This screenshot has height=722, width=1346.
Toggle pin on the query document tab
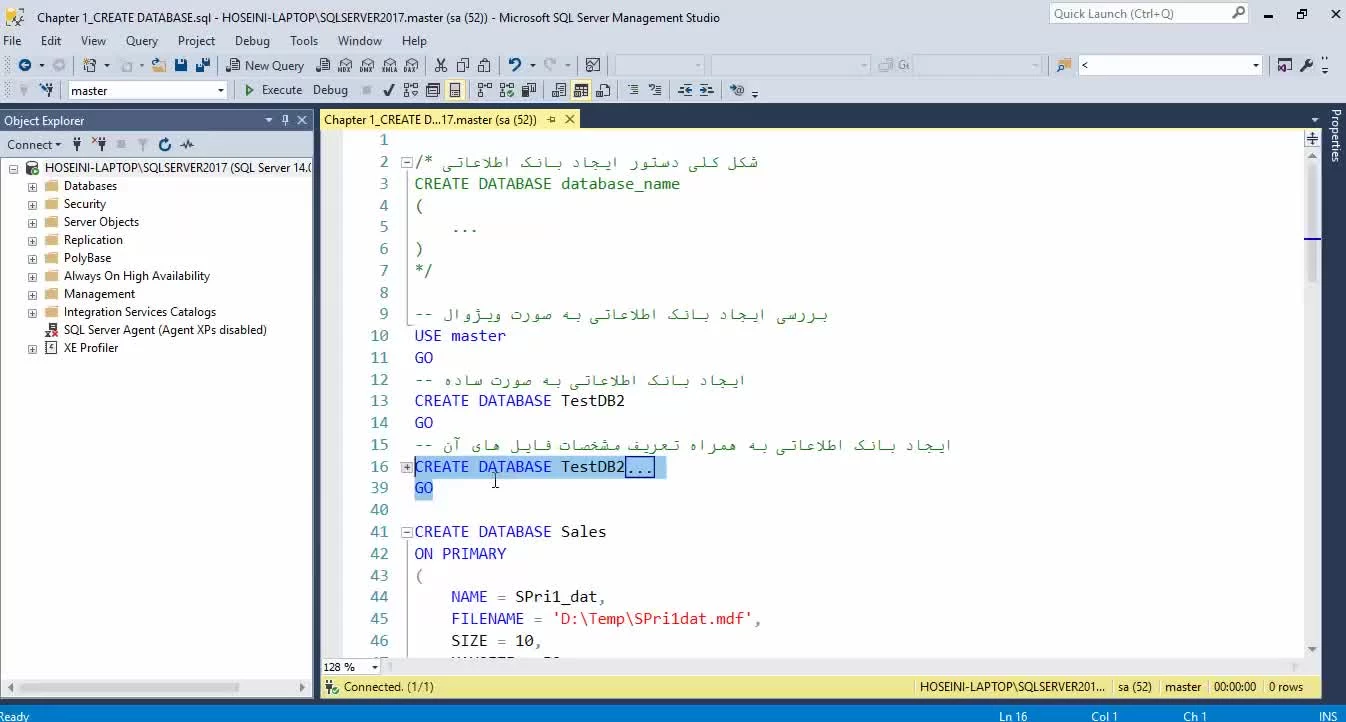click(551, 119)
